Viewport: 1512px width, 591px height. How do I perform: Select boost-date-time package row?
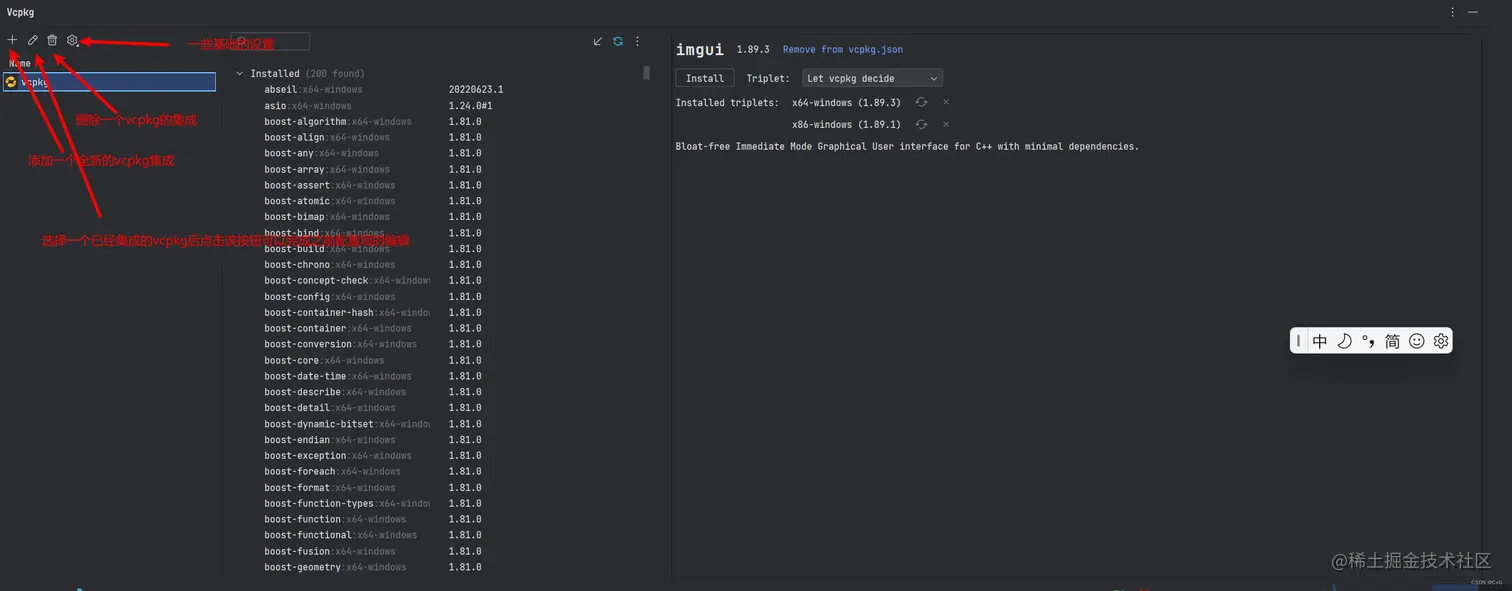click(338, 376)
